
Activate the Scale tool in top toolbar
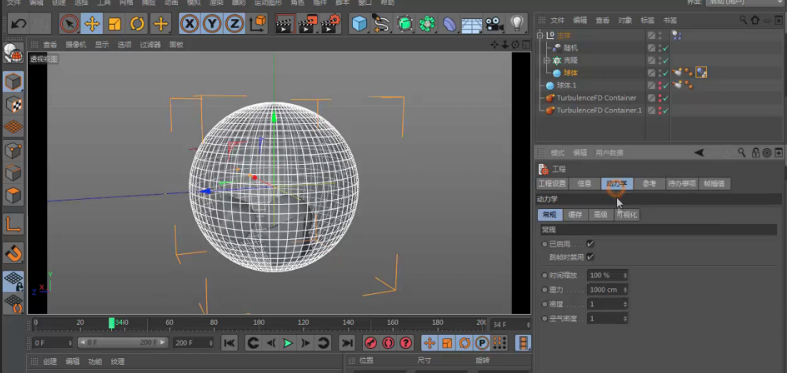115,24
